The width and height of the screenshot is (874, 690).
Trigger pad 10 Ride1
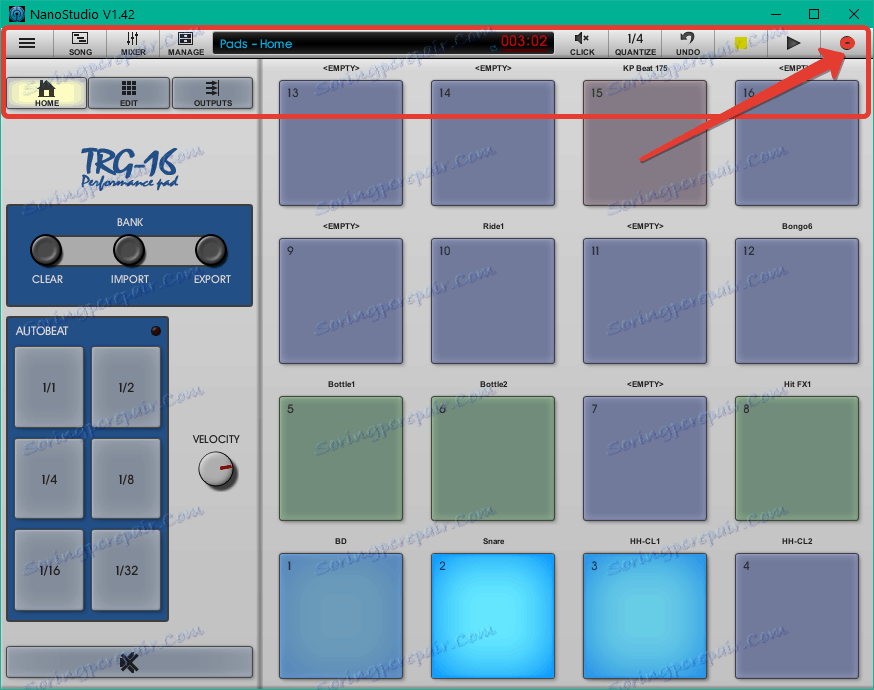[x=493, y=301]
